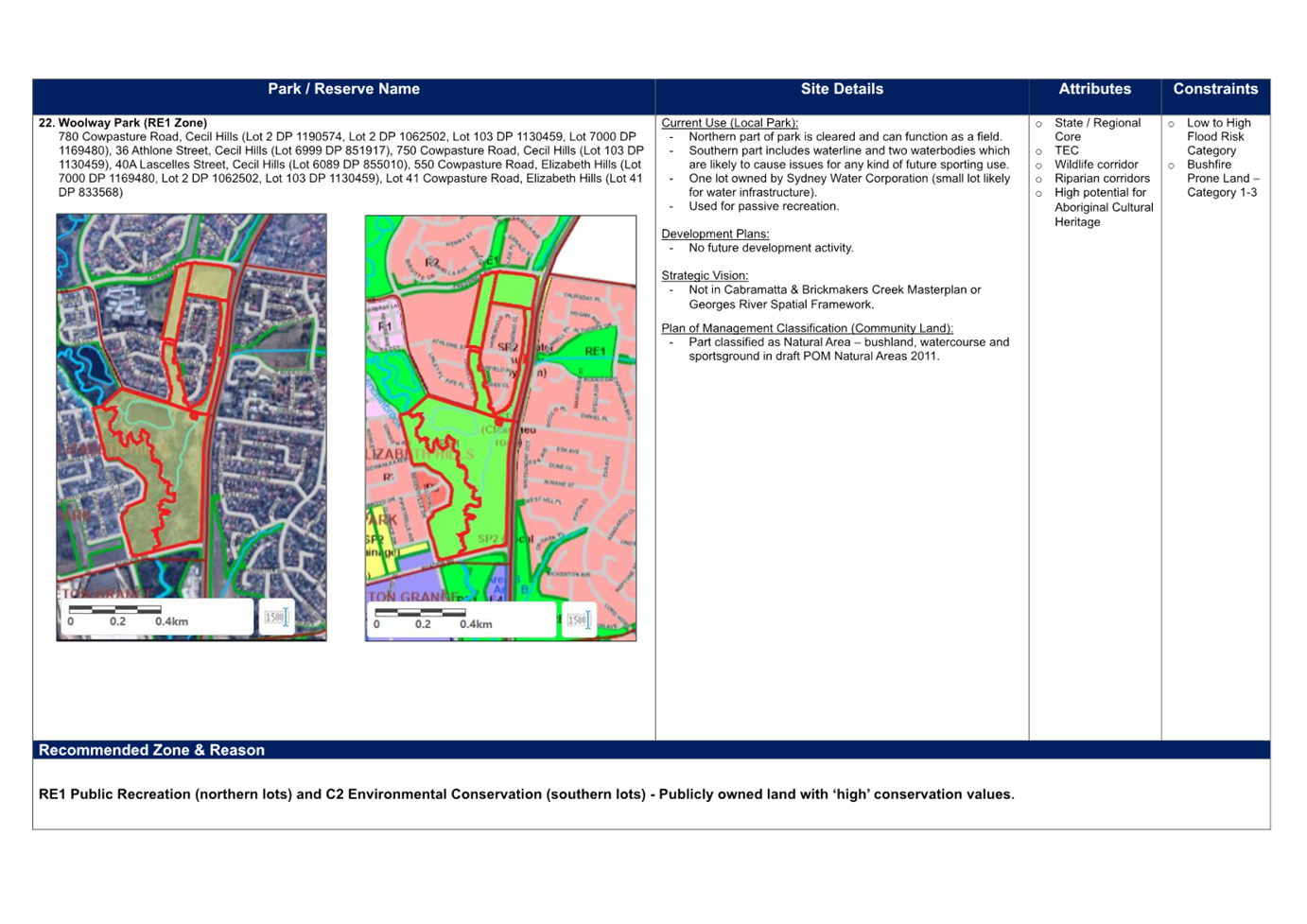The width and height of the screenshot is (1307, 924).
Task: Click the 'No future development activity.' line
Action: click(771, 248)
